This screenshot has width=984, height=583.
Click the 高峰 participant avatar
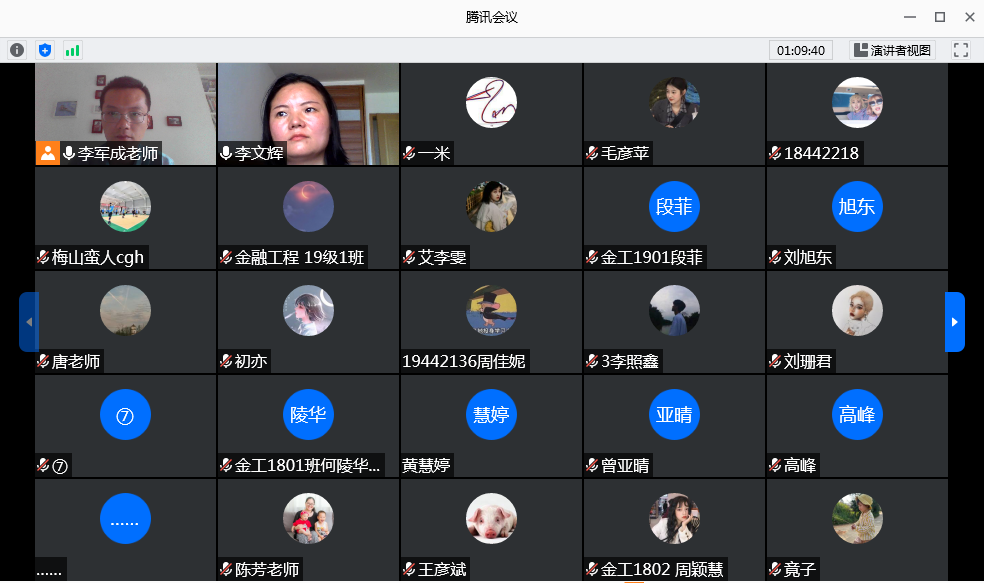click(857, 415)
